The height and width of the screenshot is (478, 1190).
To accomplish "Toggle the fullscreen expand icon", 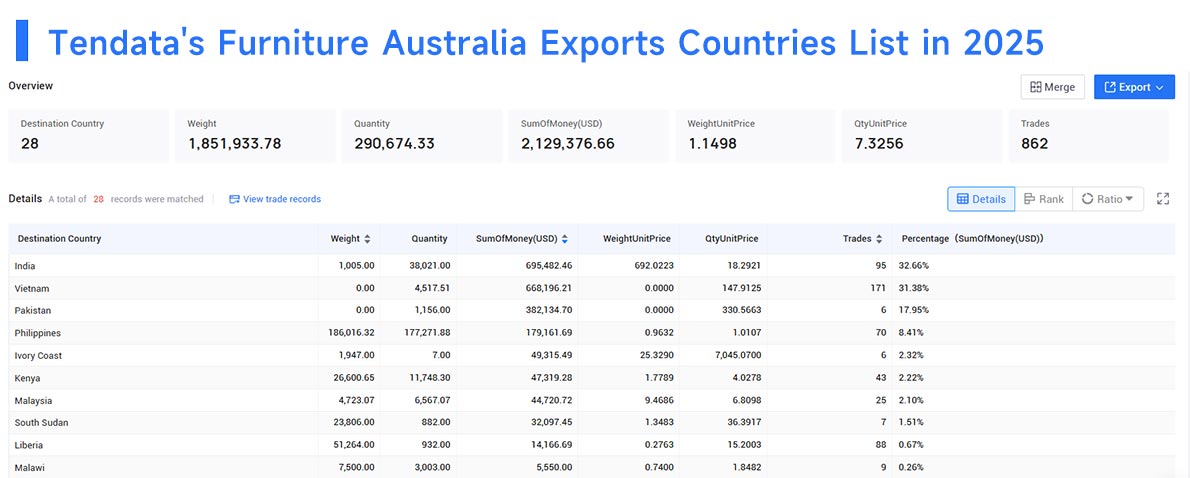I will click(1163, 199).
